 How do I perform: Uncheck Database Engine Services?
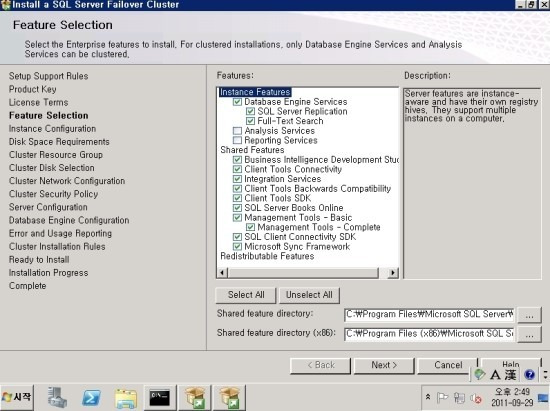point(237,102)
